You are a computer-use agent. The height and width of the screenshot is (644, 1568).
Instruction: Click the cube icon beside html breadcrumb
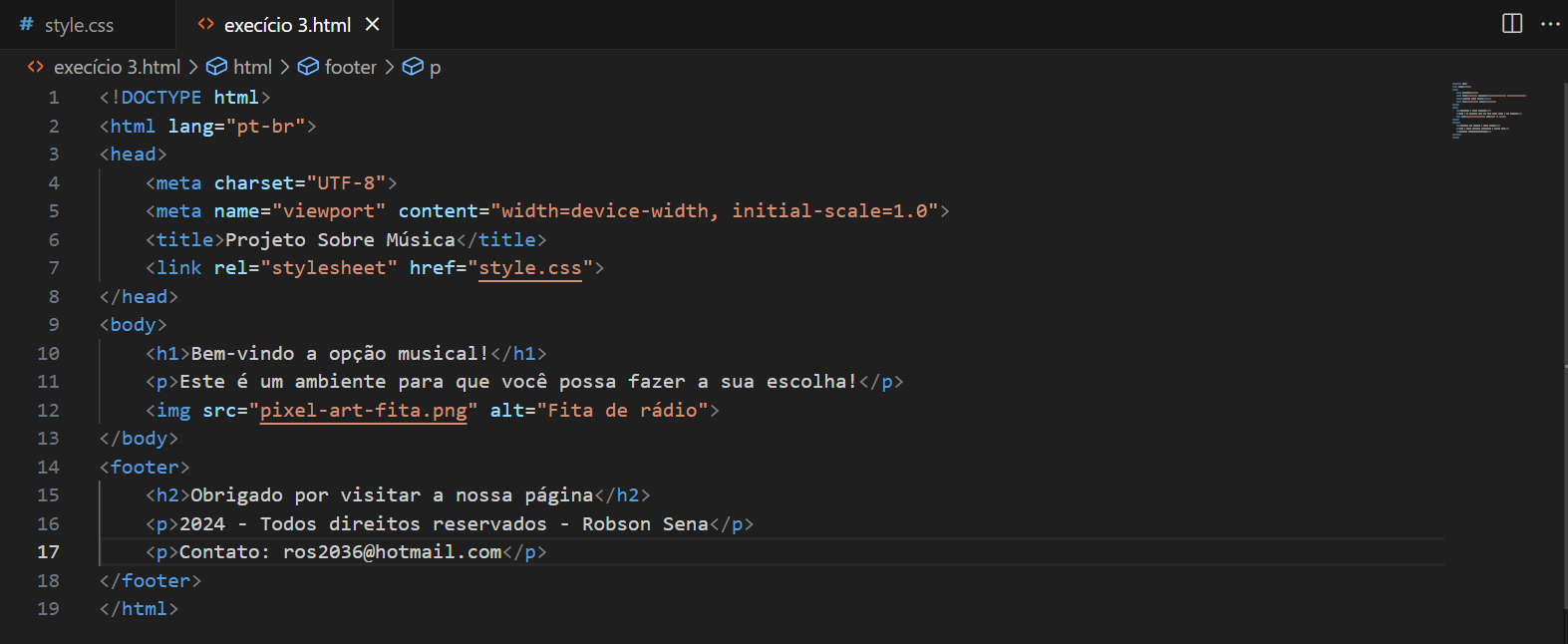(x=216, y=67)
